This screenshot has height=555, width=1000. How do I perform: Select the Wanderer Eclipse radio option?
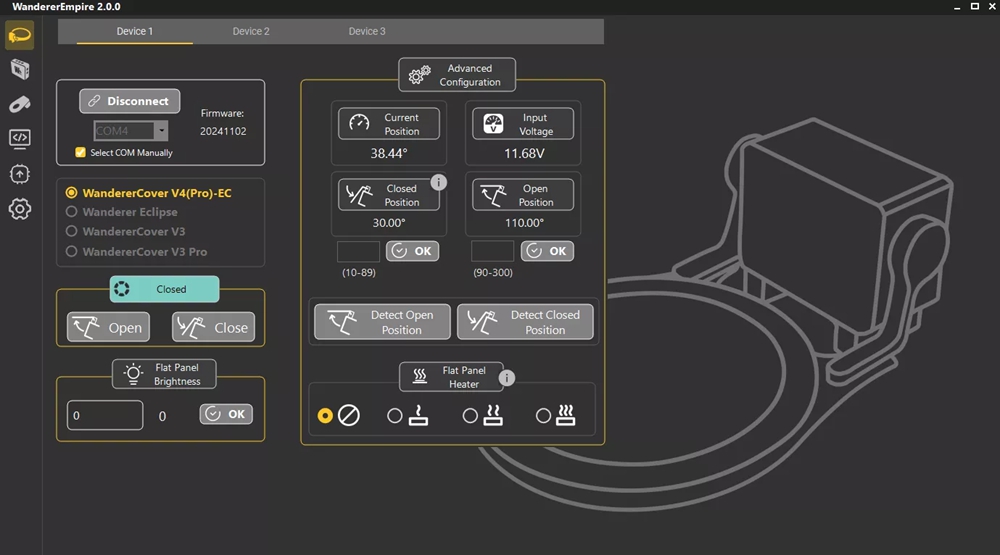pos(72,212)
